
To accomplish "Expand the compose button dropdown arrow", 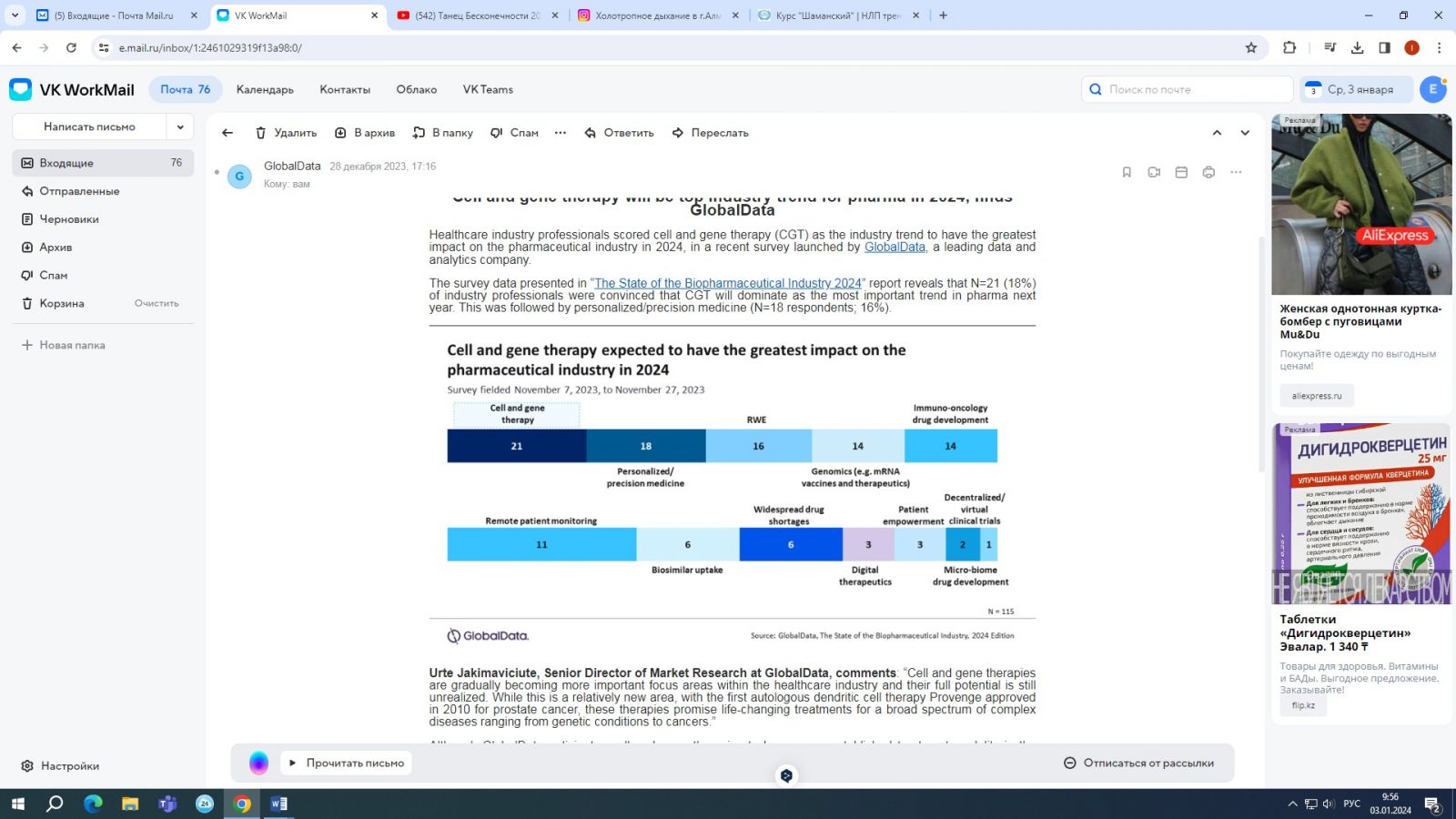I will tap(180, 126).
